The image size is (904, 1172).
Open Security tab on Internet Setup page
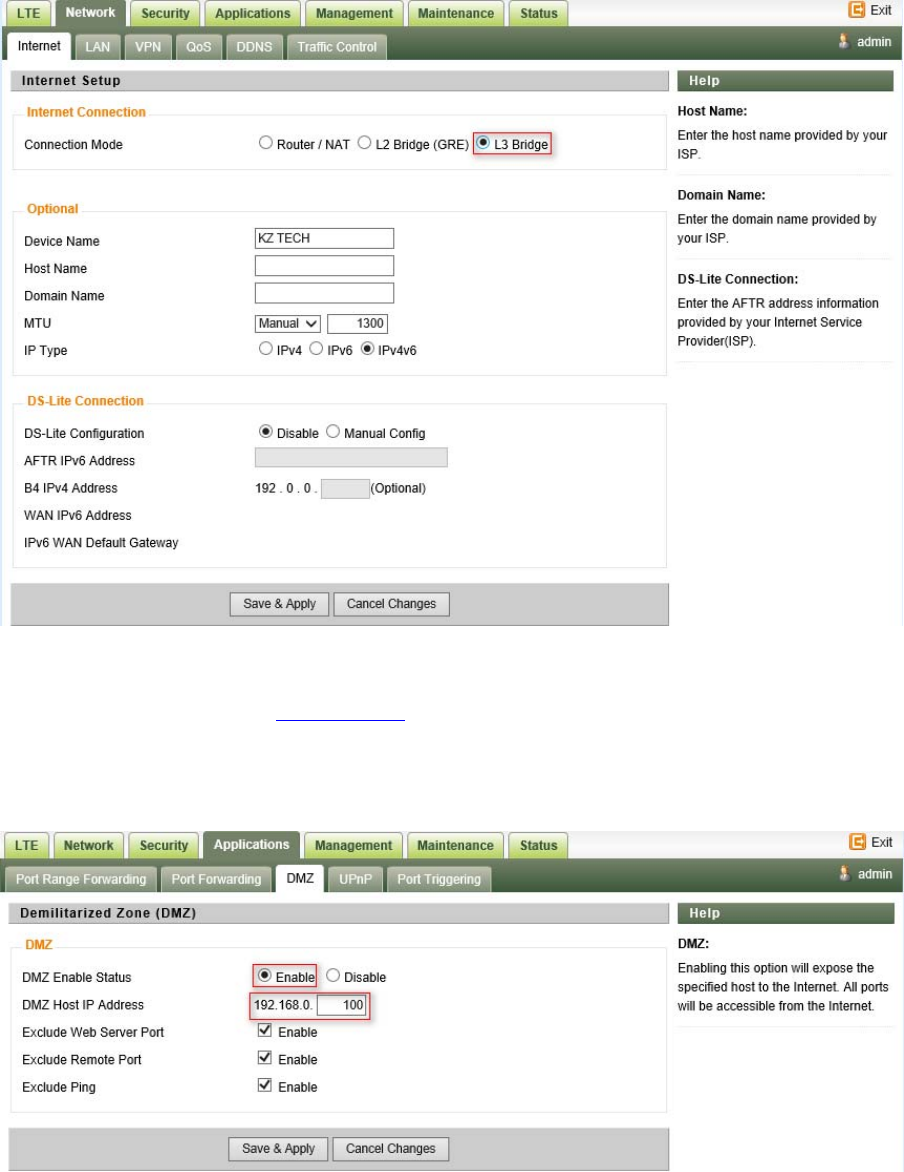(x=165, y=13)
